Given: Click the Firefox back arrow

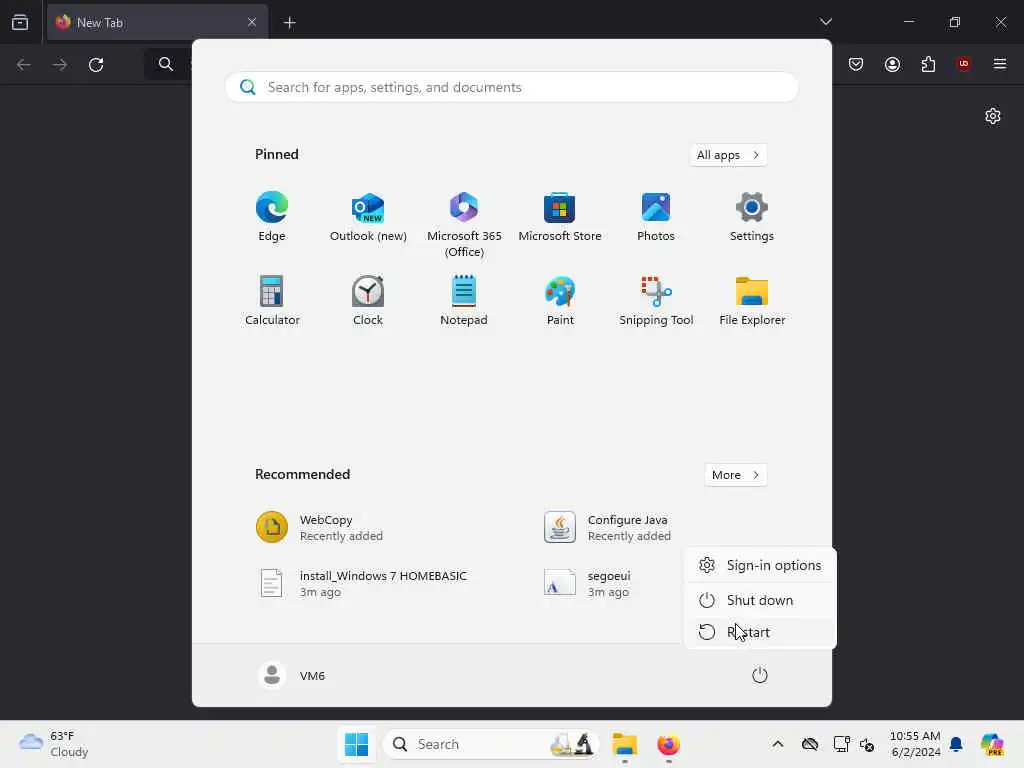Looking at the screenshot, I should point(24,65).
